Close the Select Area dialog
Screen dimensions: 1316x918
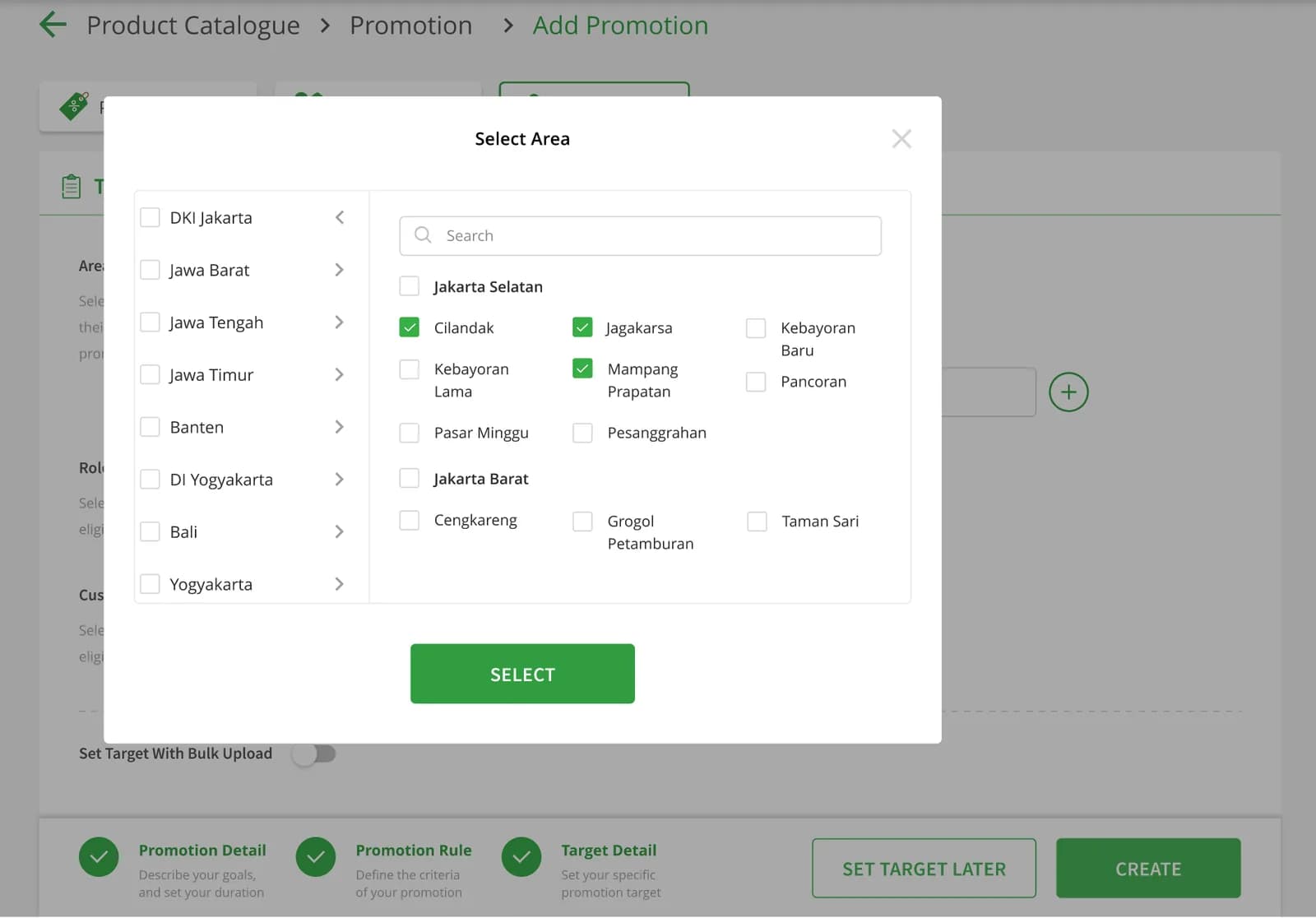(901, 139)
